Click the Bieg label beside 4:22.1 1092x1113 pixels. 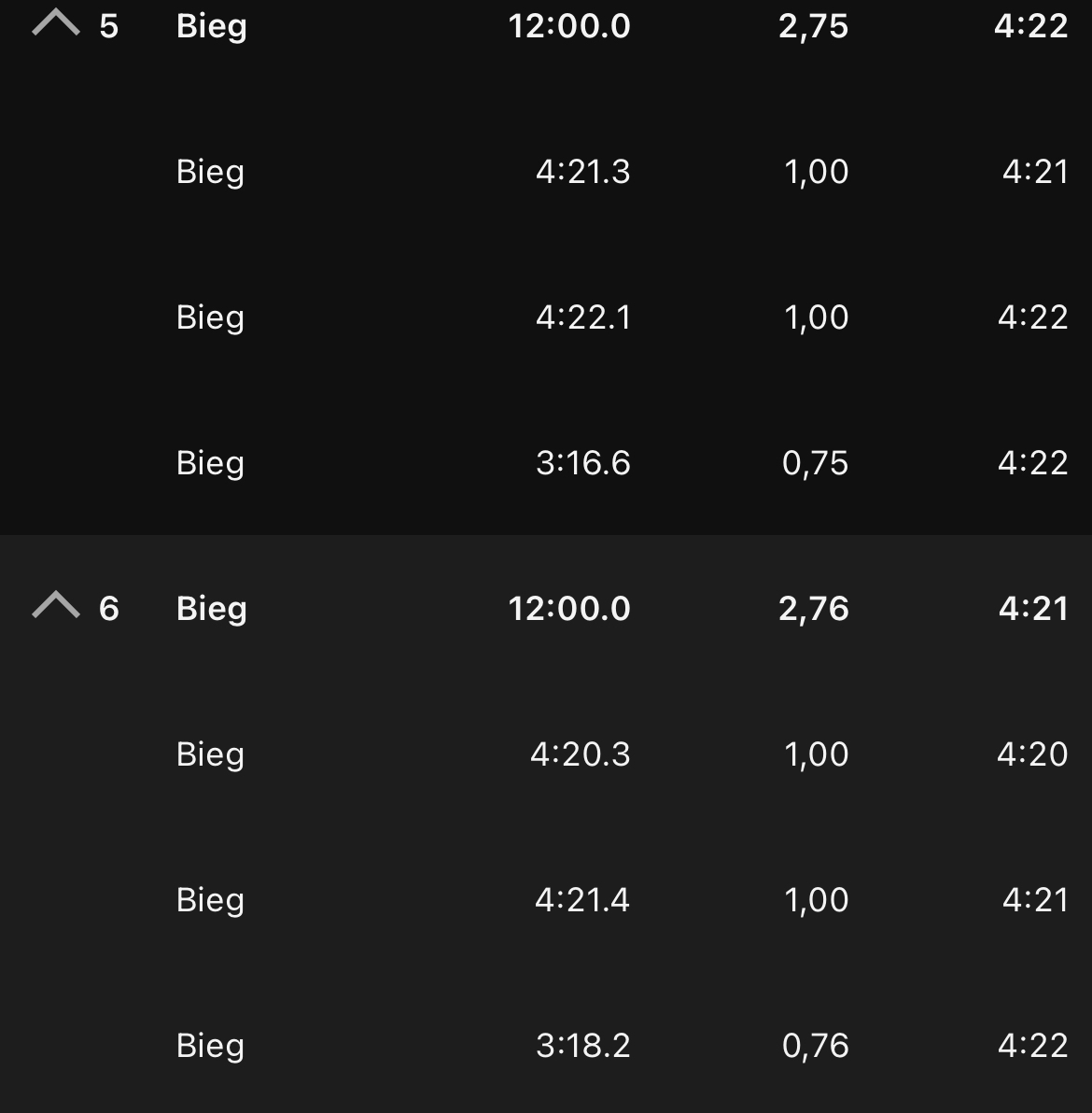[210, 317]
